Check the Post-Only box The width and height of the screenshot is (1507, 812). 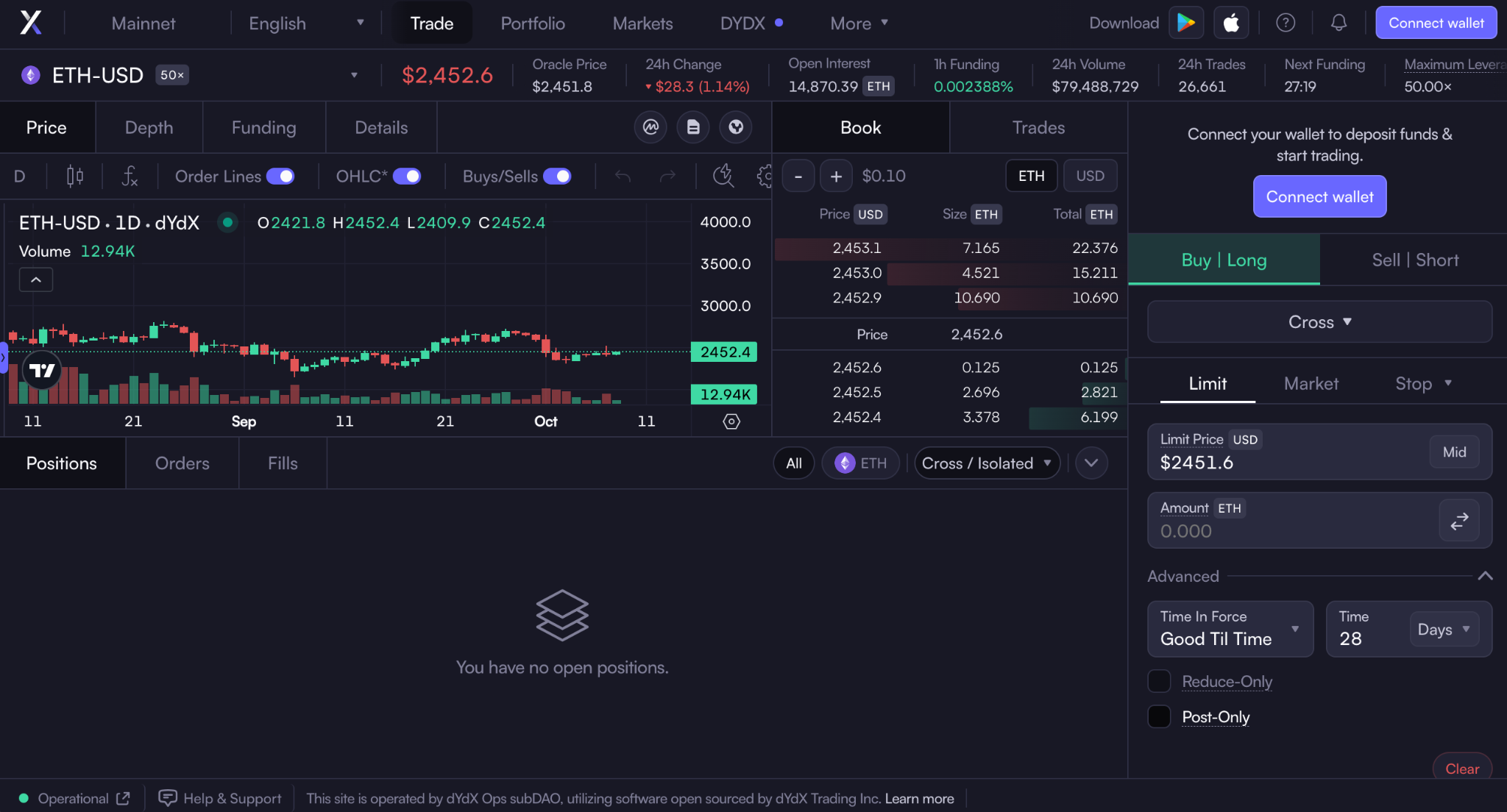coord(1159,716)
